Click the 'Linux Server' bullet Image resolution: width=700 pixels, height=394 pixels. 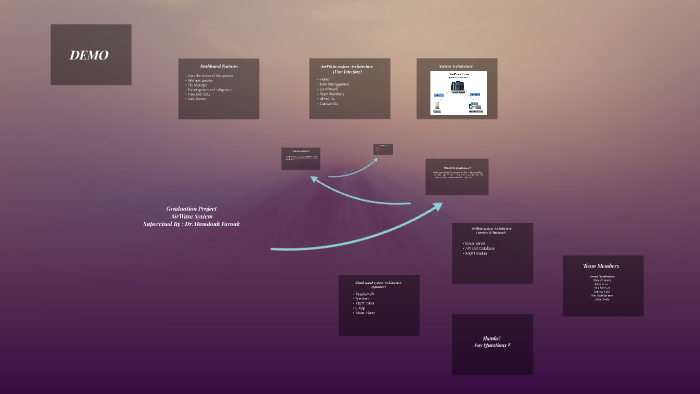click(x=475, y=243)
